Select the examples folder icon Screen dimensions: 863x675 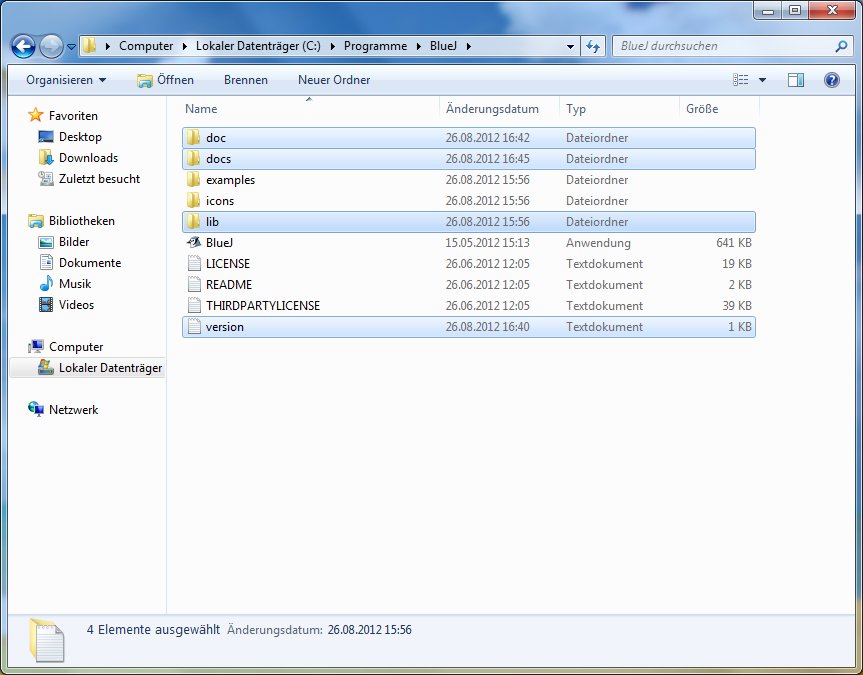coord(194,180)
